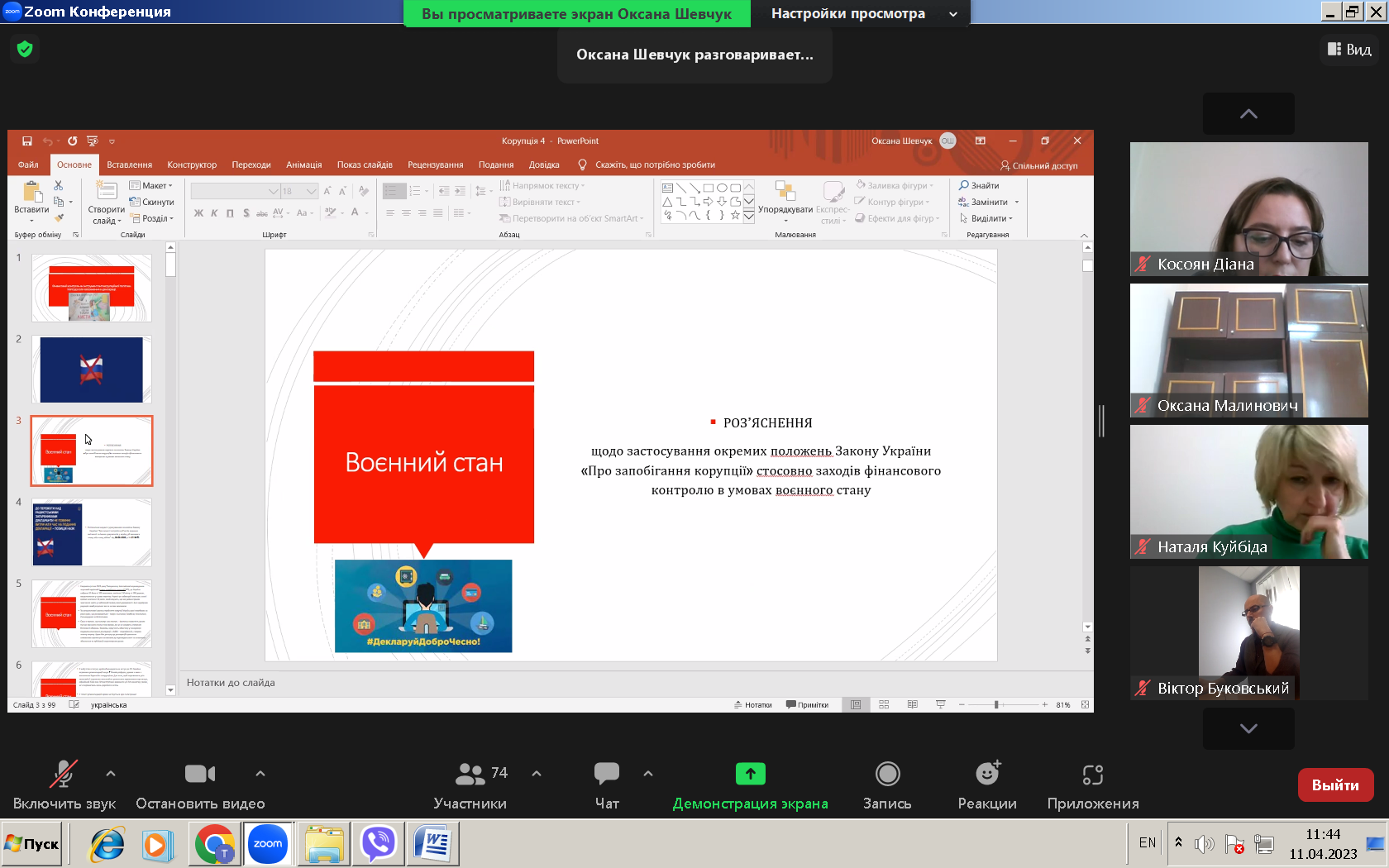Switch to the Конструктор ribbon tab

(x=192, y=165)
